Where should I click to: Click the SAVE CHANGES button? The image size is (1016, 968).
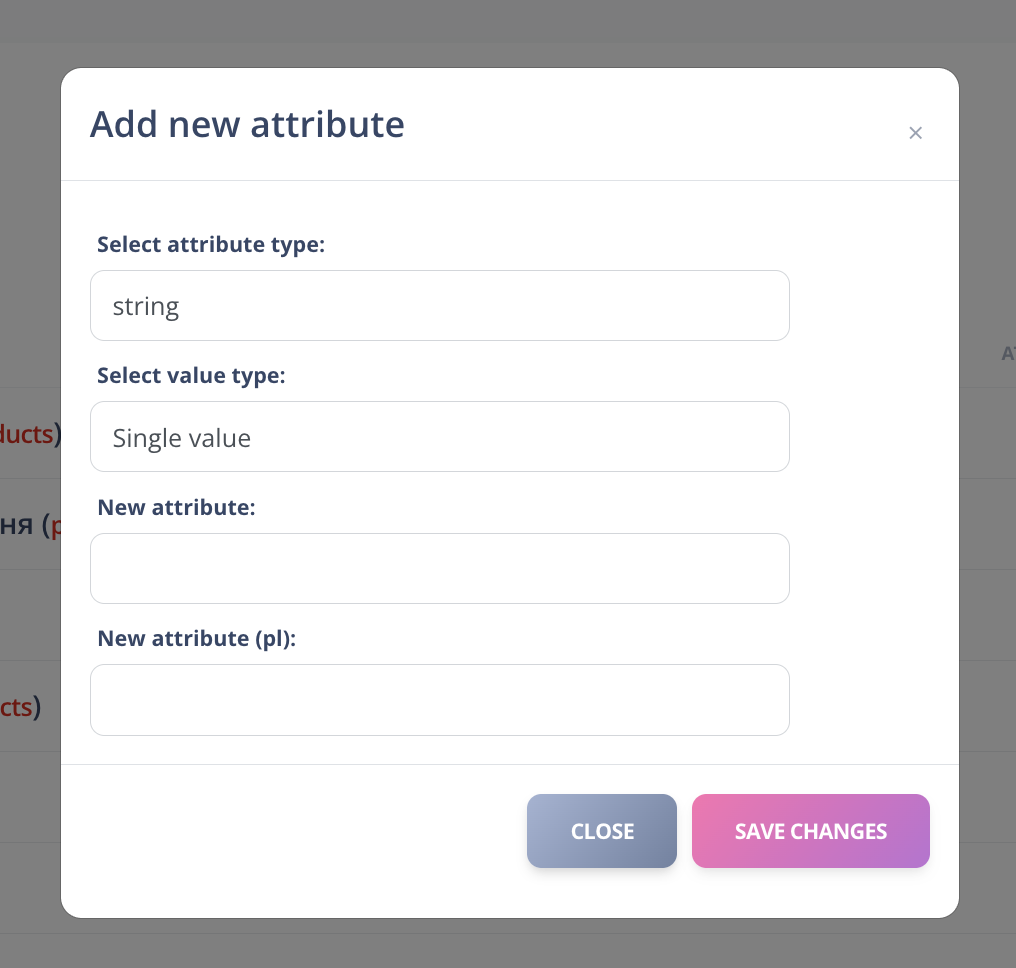coord(810,831)
